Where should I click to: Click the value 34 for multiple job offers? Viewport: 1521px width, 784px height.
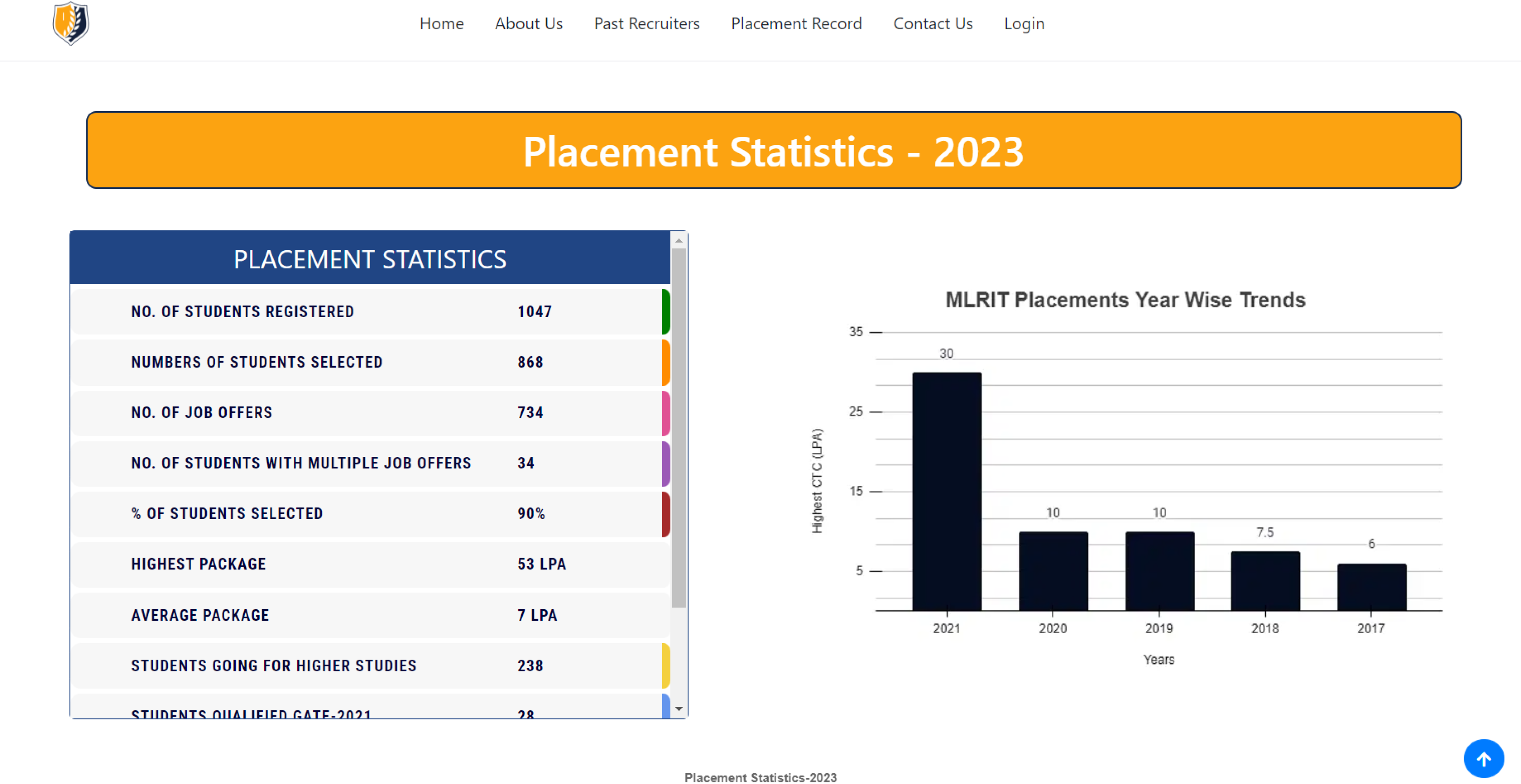click(525, 463)
